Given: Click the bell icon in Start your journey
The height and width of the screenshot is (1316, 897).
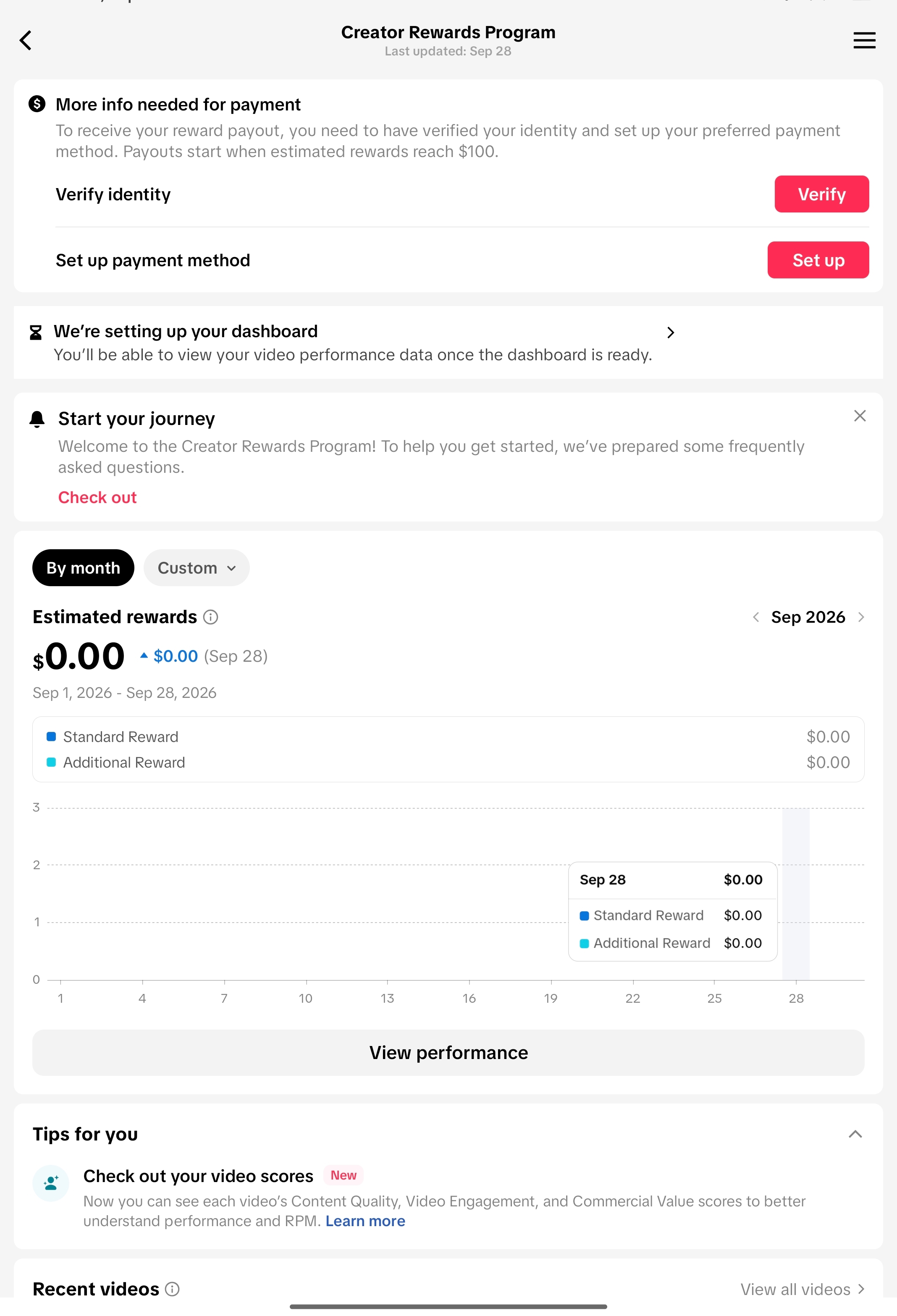Looking at the screenshot, I should 37,419.
